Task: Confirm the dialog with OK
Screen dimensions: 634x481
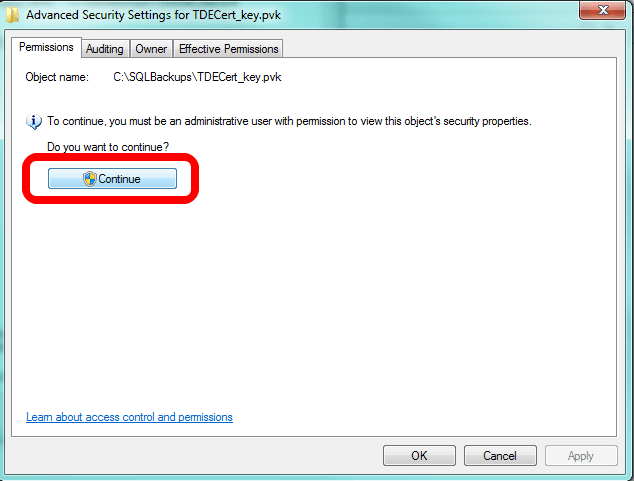Action: click(419, 456)
